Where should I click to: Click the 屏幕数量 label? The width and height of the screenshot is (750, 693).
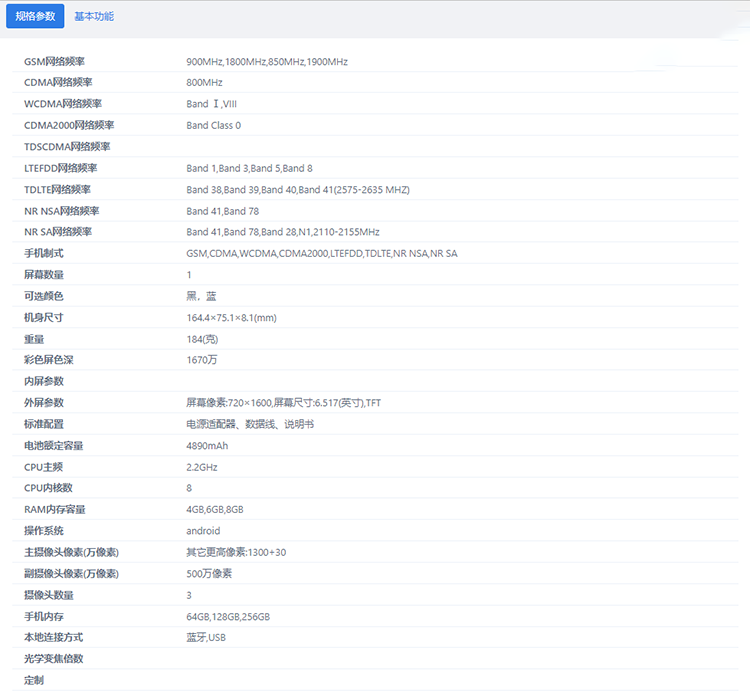44,275
